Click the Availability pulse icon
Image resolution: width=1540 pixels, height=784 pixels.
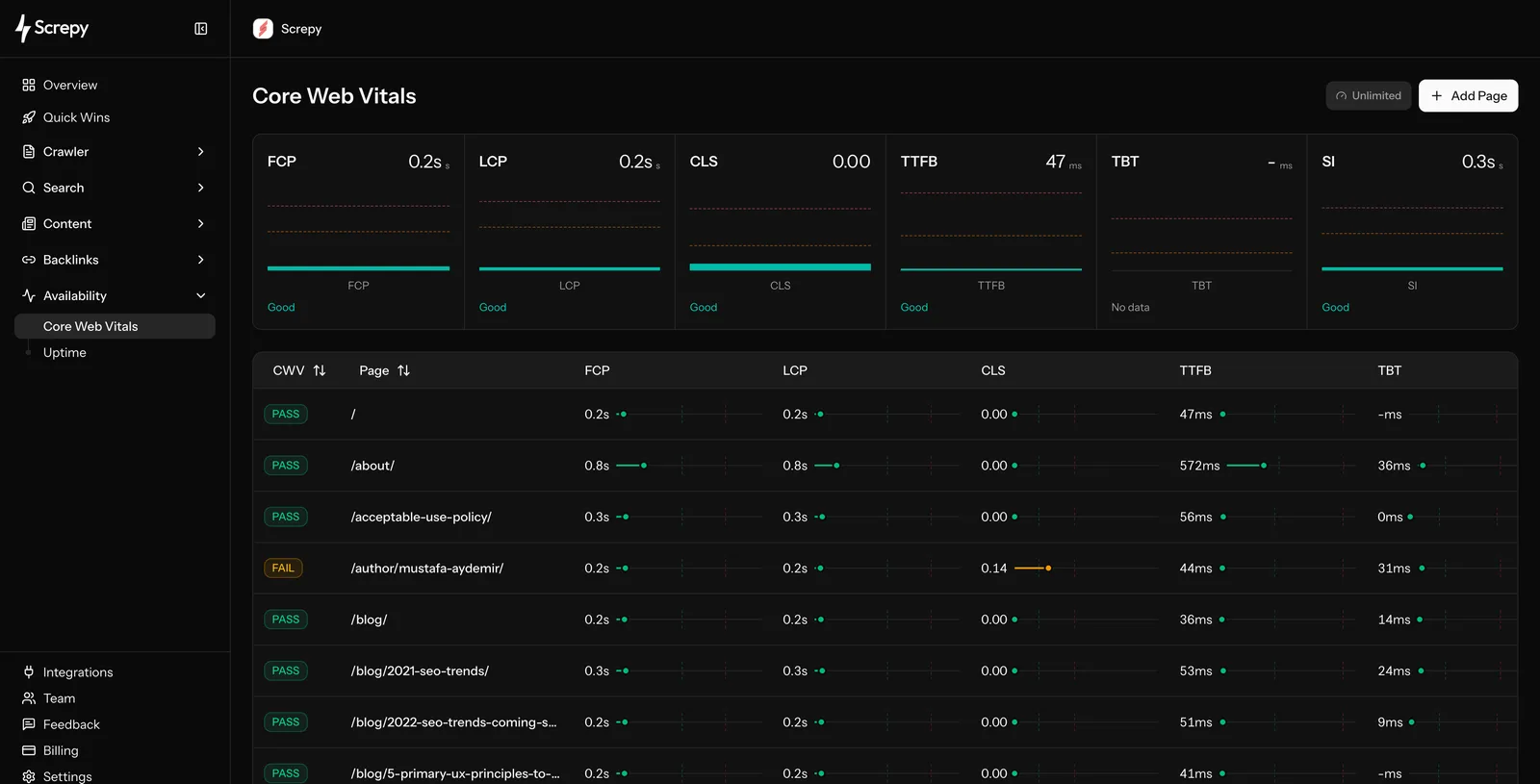(x=29, y=295)
